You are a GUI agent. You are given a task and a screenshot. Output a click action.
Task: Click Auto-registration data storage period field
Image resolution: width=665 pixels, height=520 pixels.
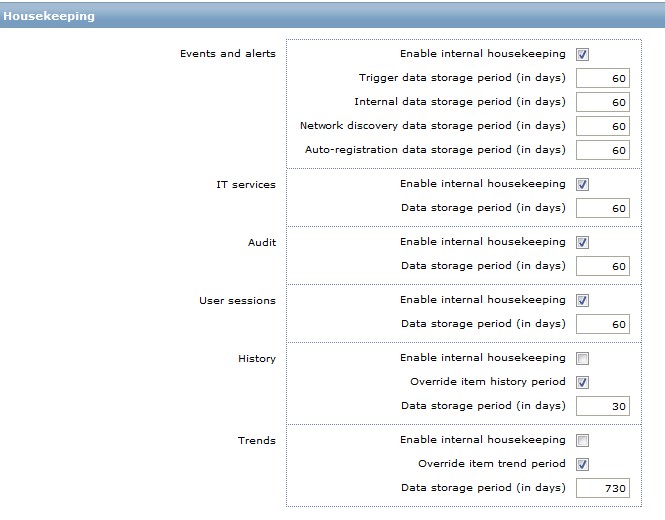tap(603, 151)
